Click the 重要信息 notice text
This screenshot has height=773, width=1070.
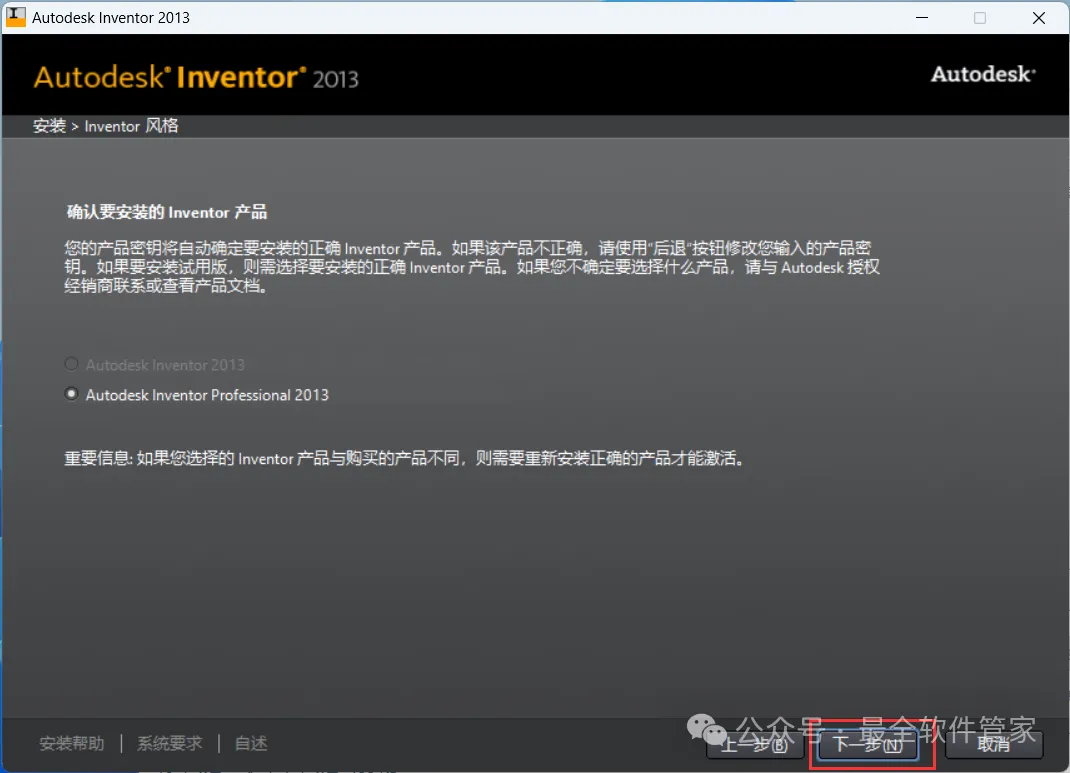(404, 458)
